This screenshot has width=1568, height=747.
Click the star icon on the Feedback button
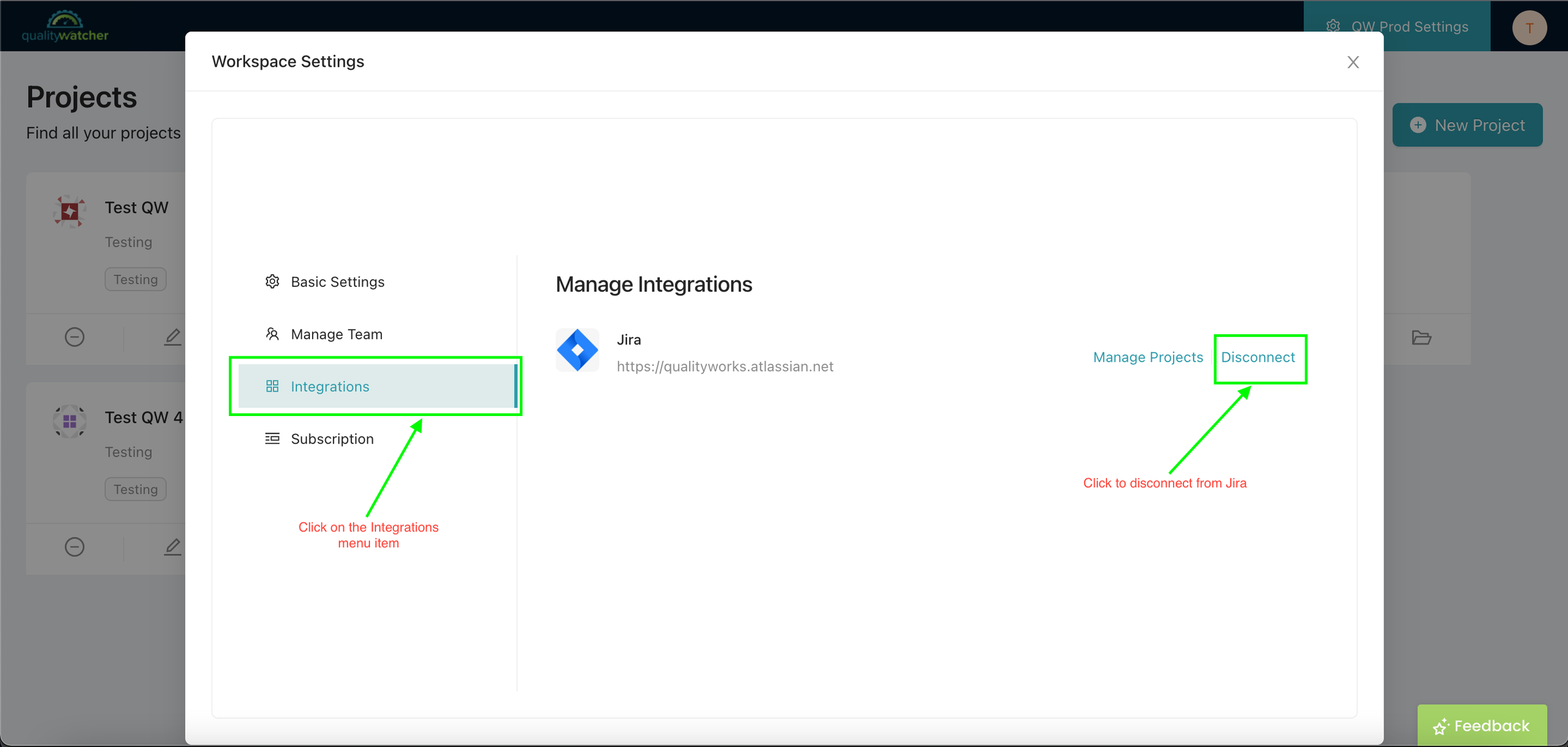[x=1440, y=727]
